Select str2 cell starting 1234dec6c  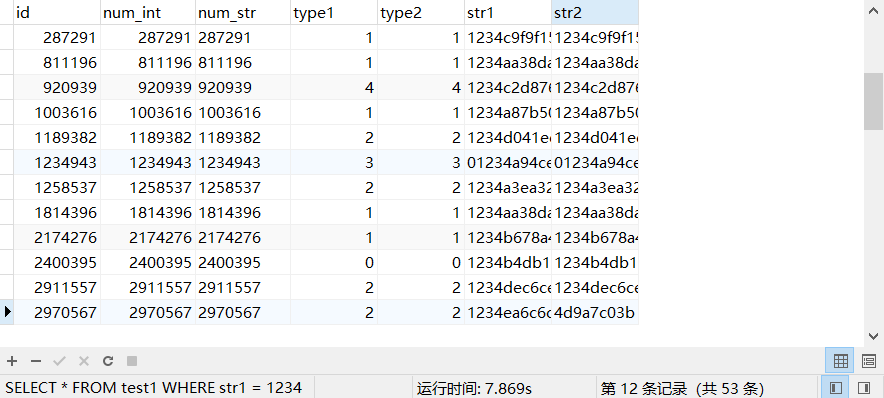pyautogui.click(x=595, y=288)
